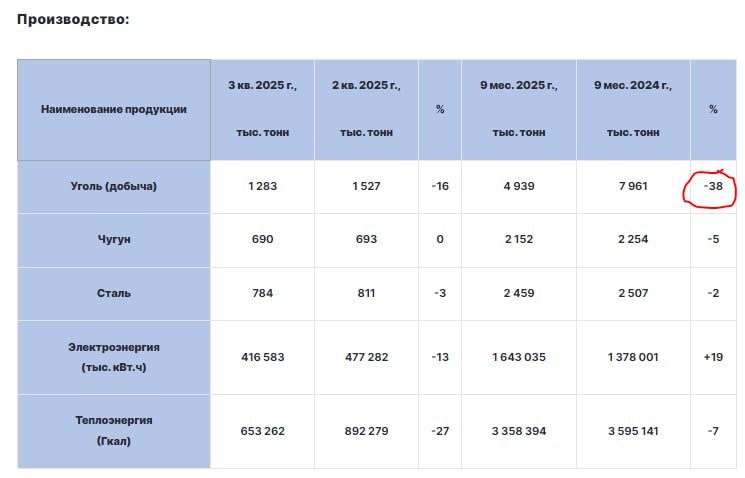Viewport: 745px width, 478px height.
Task: Click the heat energy value 3 358 394
Action: [519, 431]
